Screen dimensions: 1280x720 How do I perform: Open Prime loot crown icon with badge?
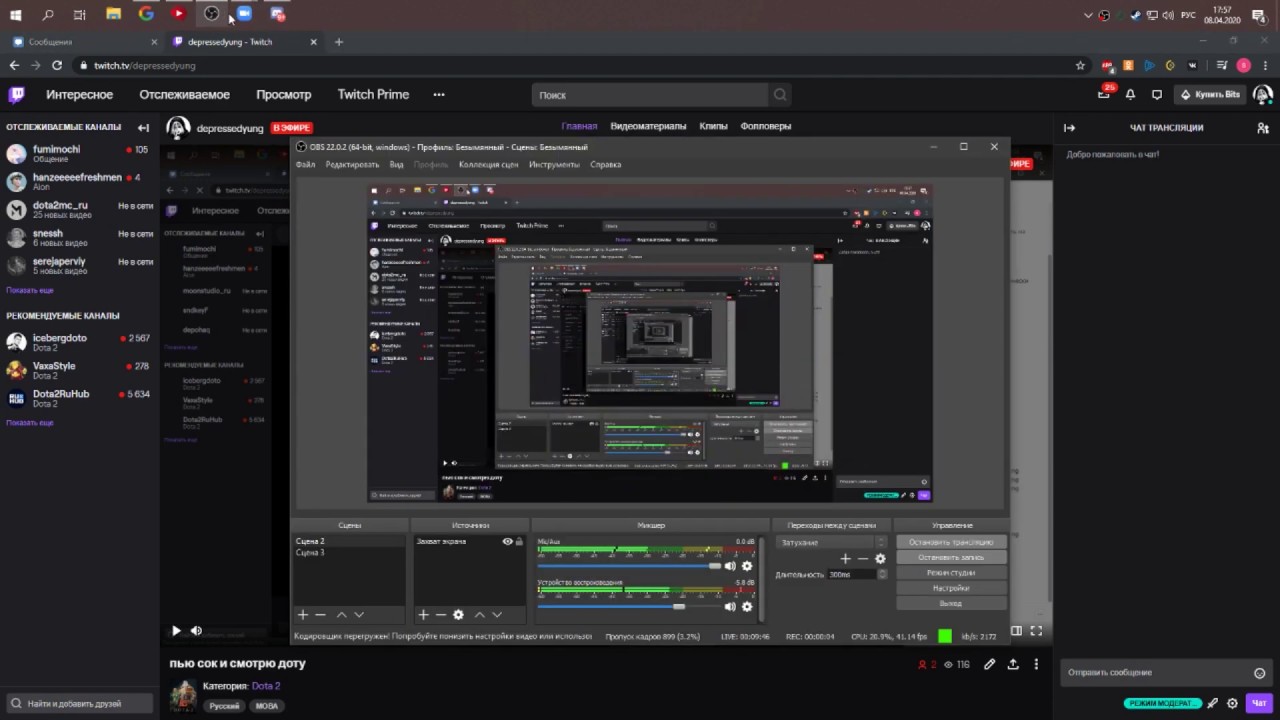pos(1106,94)
